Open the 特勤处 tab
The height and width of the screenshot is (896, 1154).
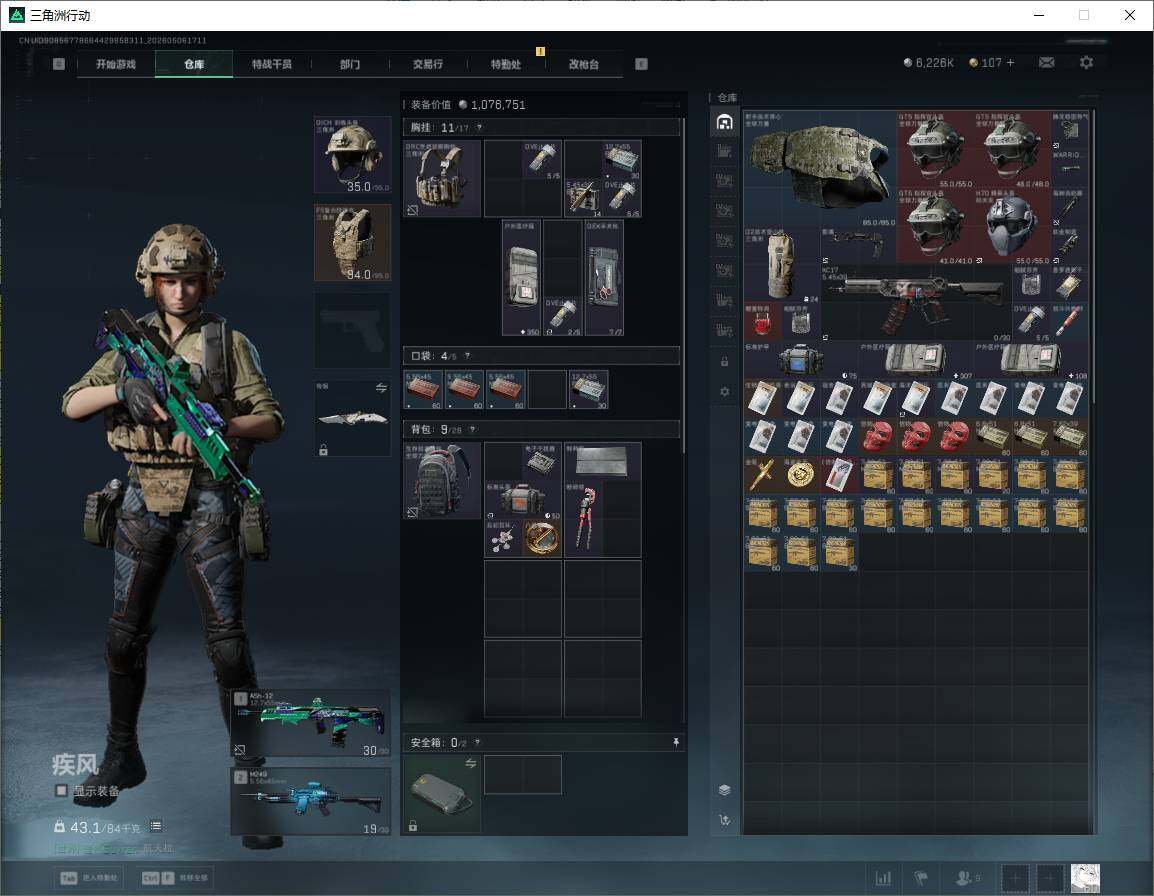point(506,64)
